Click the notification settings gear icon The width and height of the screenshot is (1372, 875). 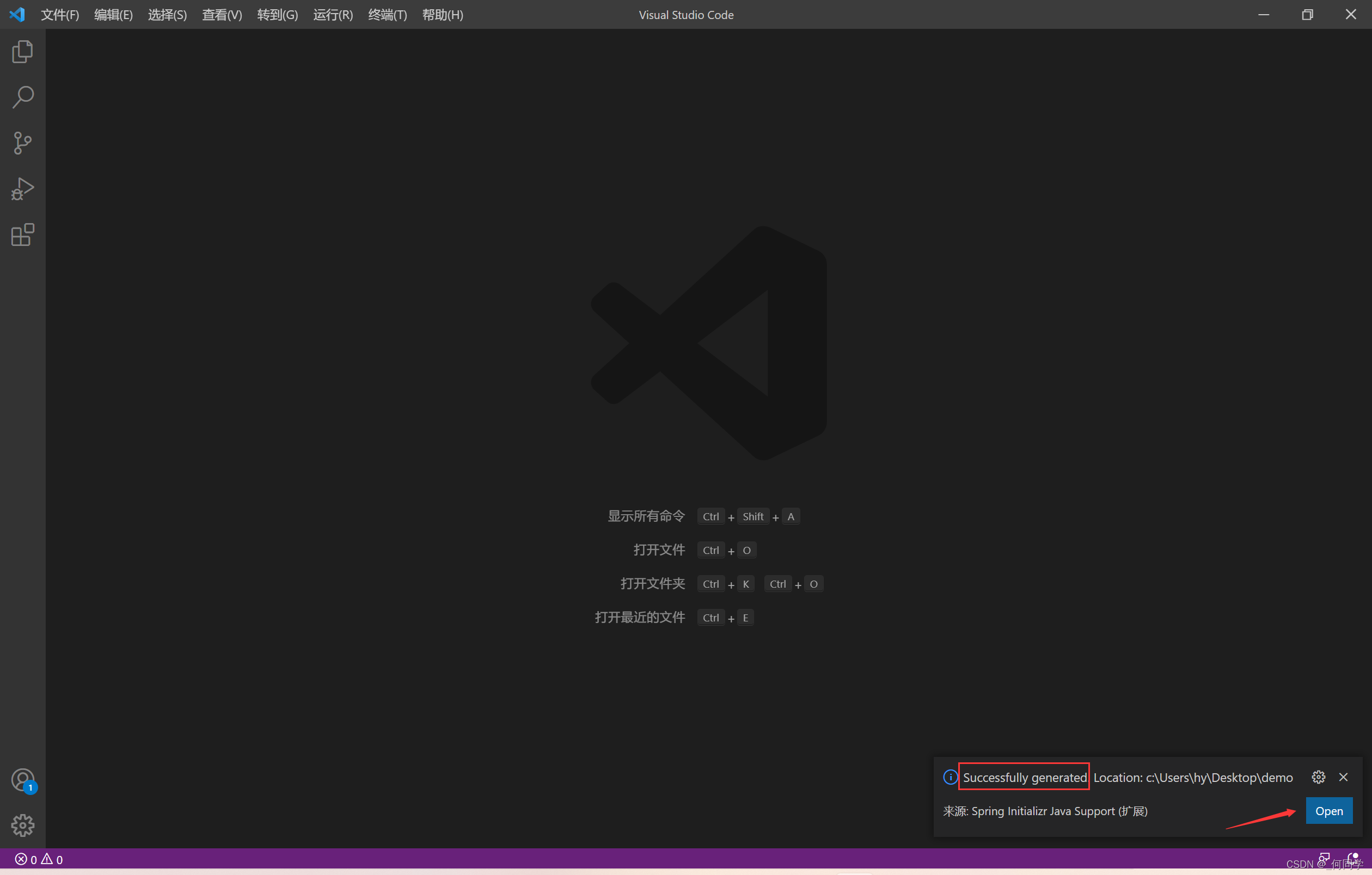(1318, 777)
